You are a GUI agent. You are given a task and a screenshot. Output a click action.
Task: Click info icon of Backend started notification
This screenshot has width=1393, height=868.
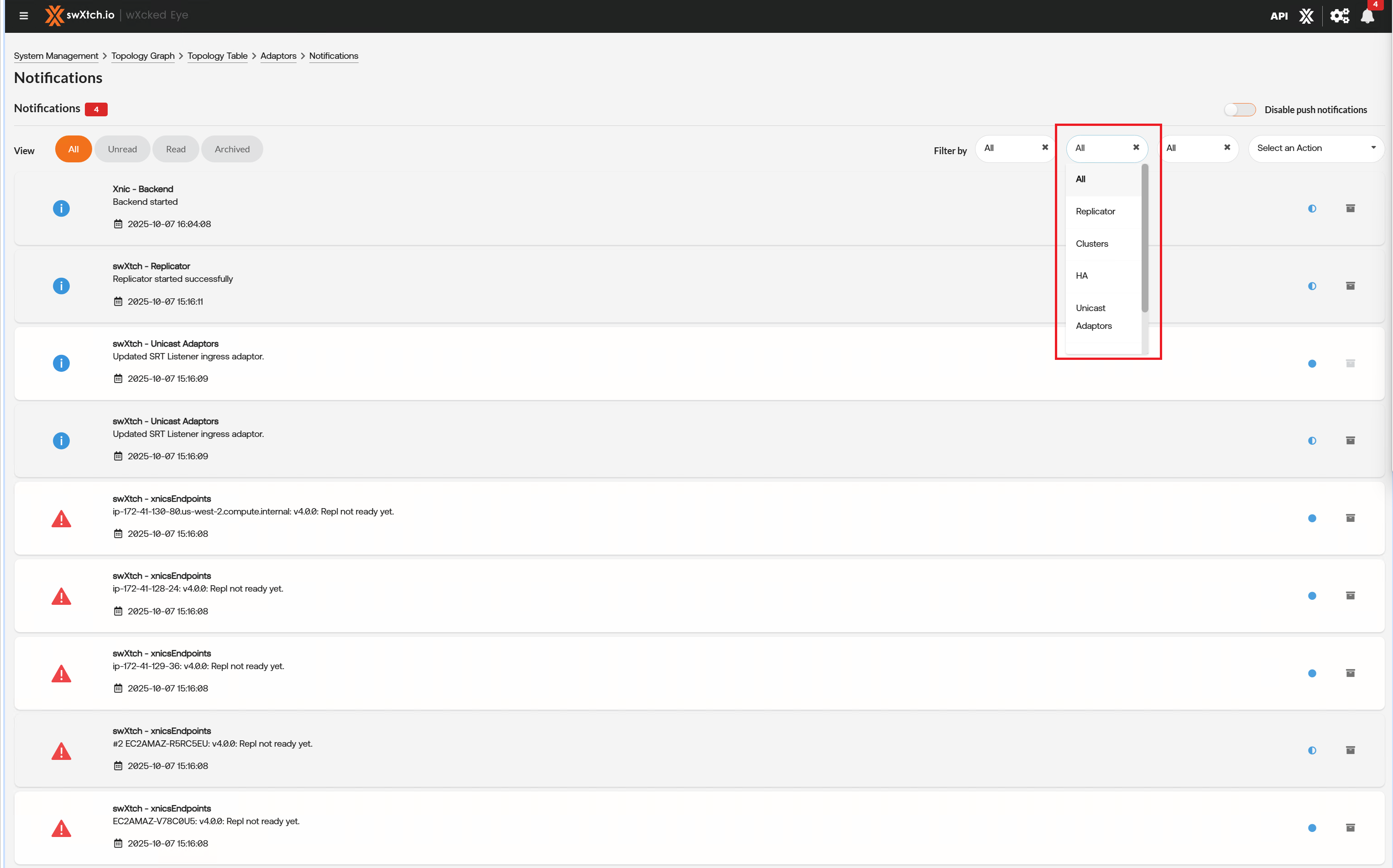[x=61, y=208]
